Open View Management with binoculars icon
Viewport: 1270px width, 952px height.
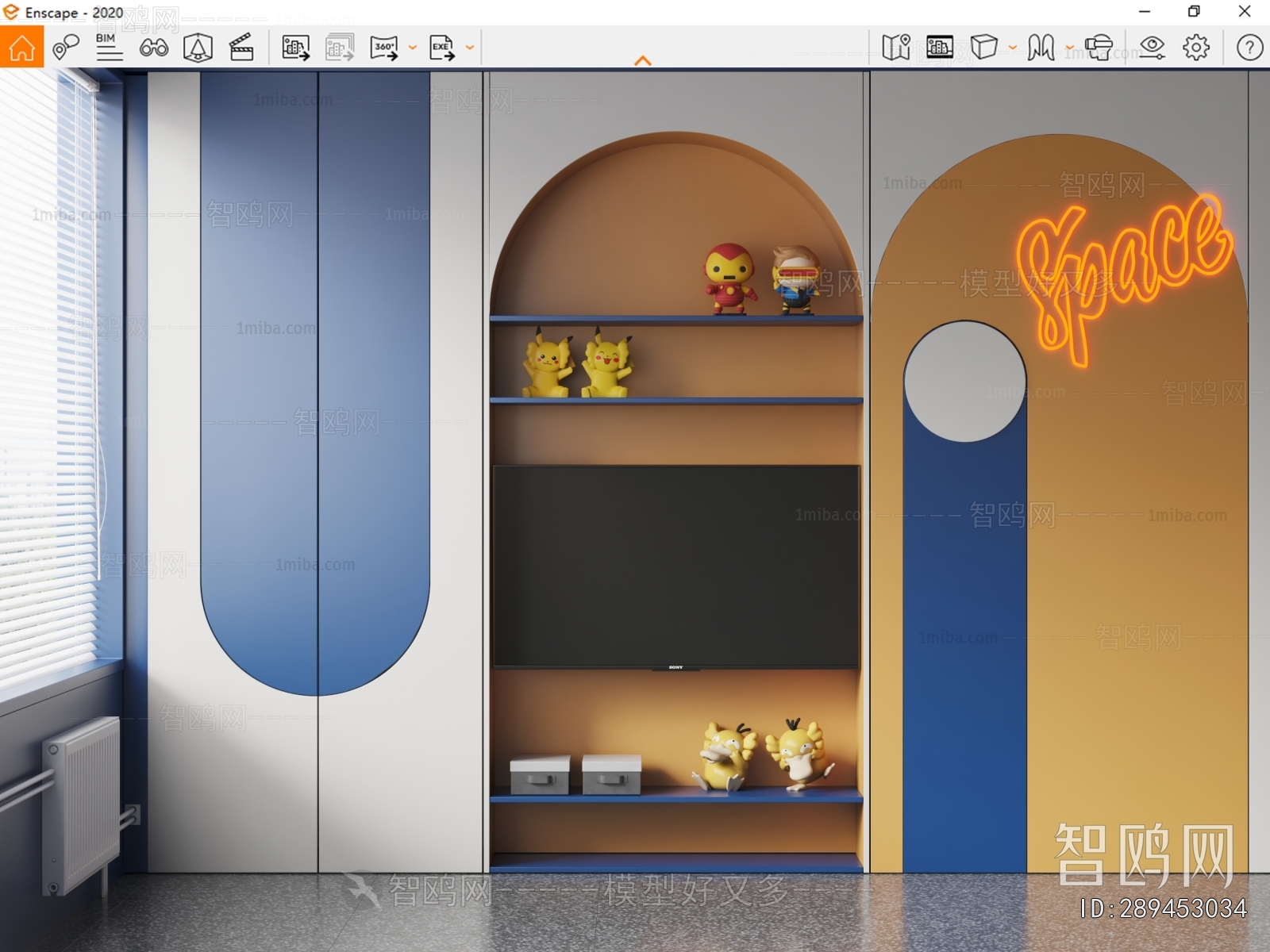pos(153,48)
